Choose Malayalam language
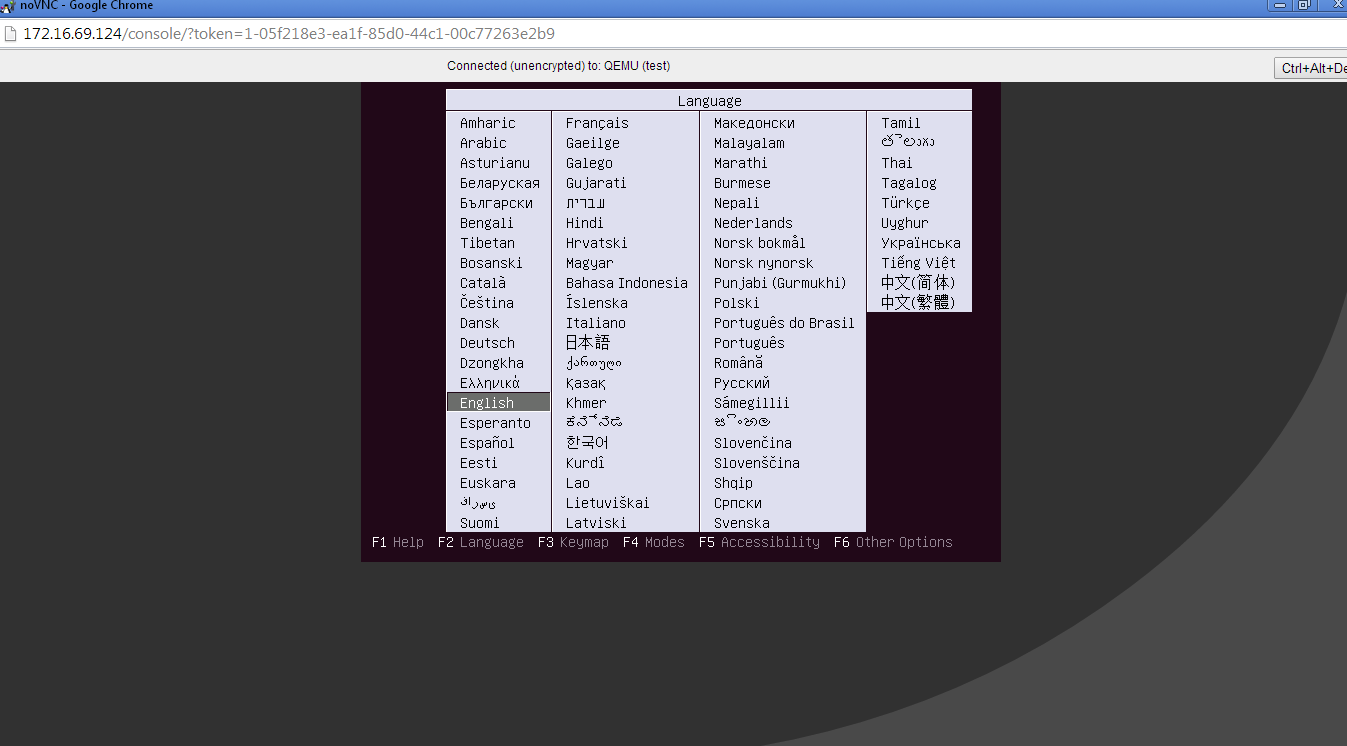 point(749,143)
